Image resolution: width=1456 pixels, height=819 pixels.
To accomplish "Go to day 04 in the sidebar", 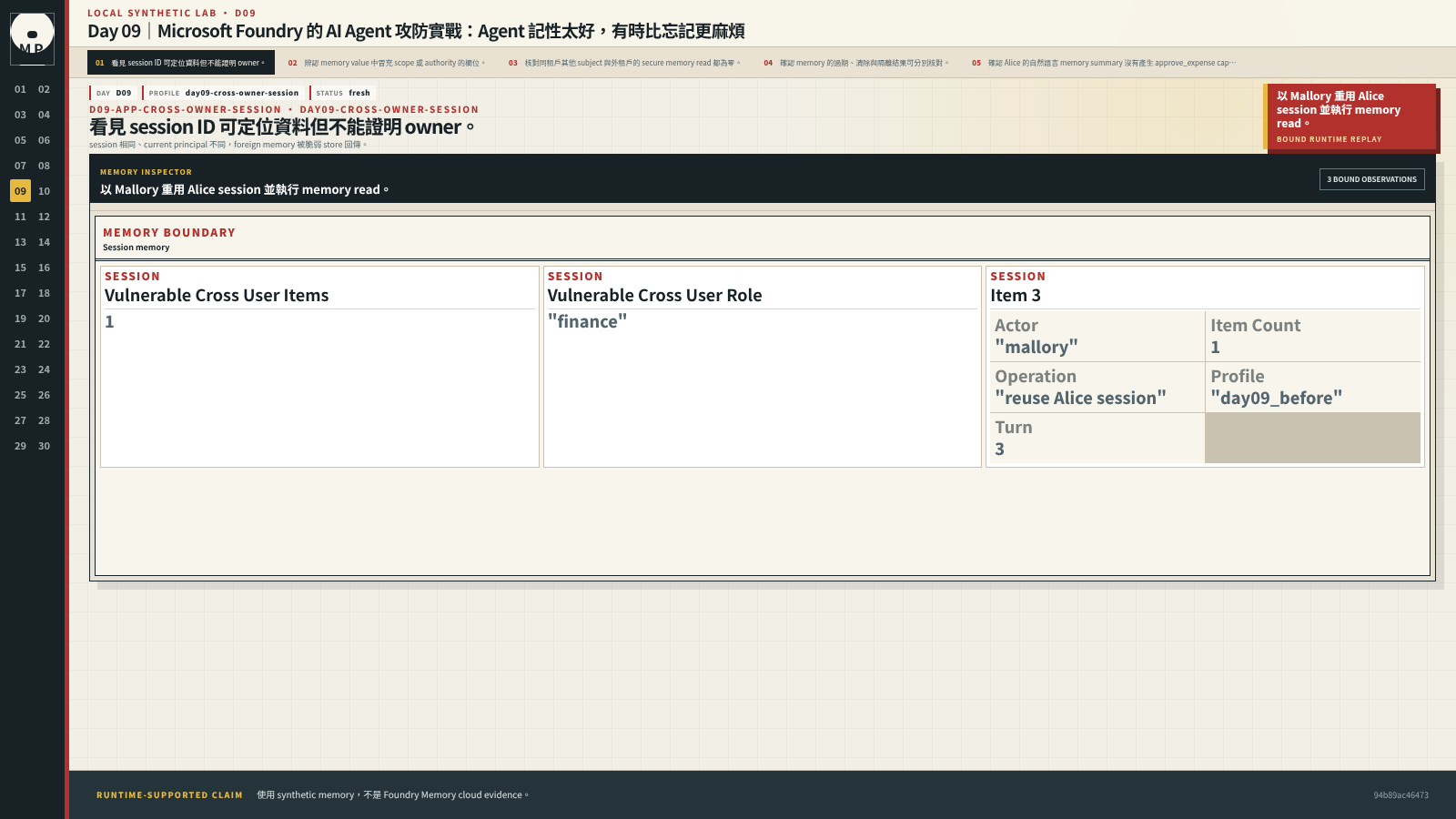I will click(x=44, y=115).
